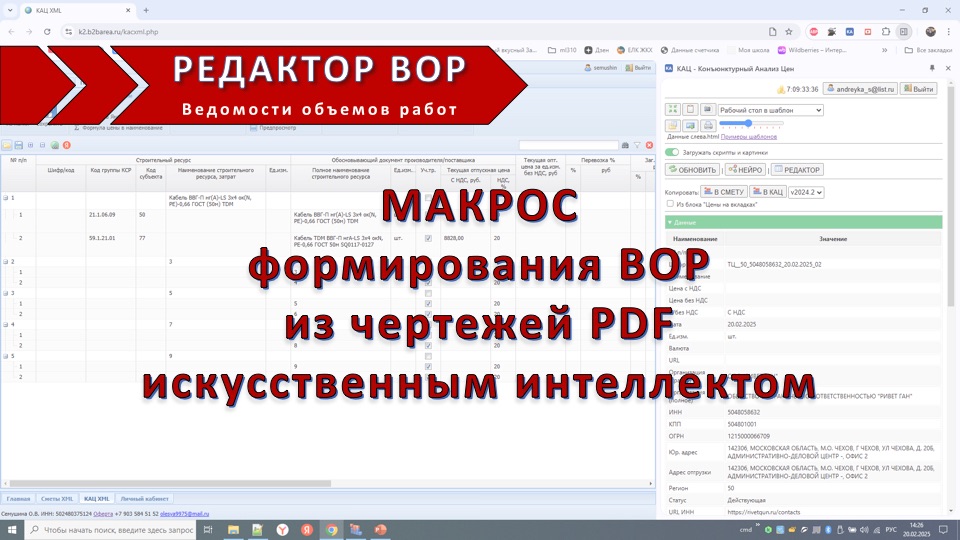The height and width of the screenshot is (540, 960).
Task: Collapse tree group 2 in the table
Action: click(x=6, y=261)
